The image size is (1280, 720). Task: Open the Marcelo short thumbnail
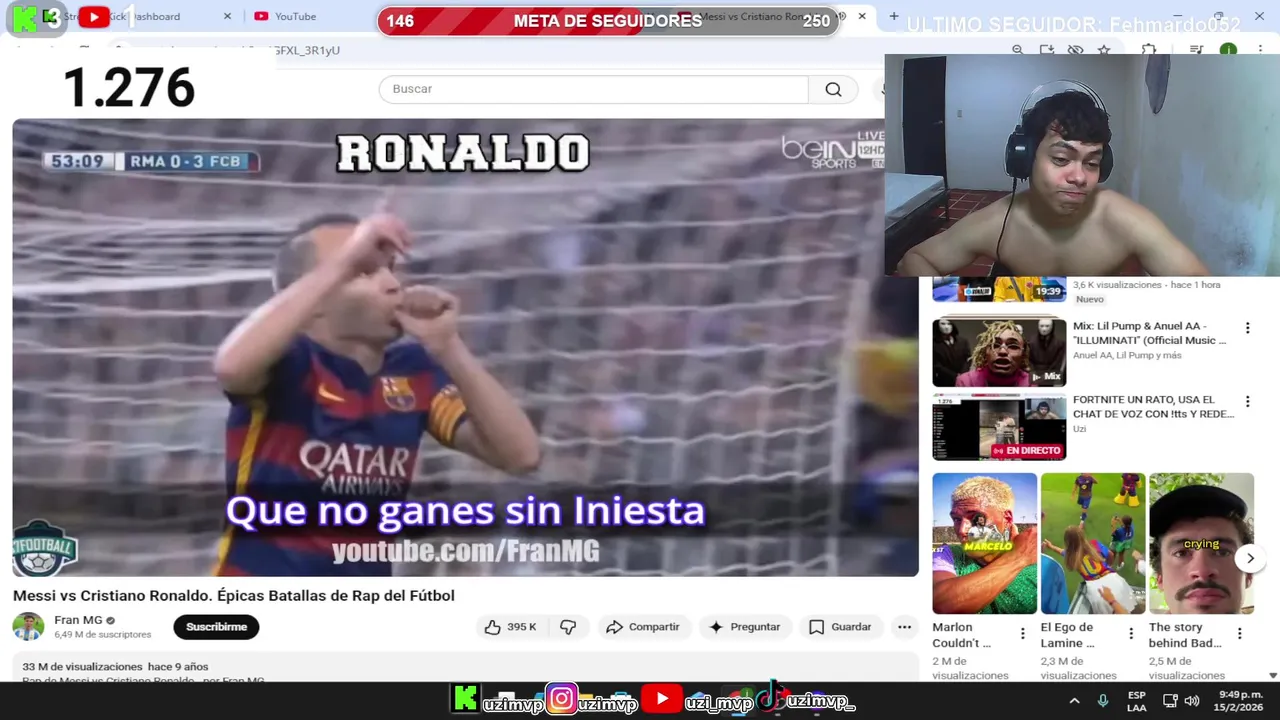pyautogui.click(x=984, y=543)
